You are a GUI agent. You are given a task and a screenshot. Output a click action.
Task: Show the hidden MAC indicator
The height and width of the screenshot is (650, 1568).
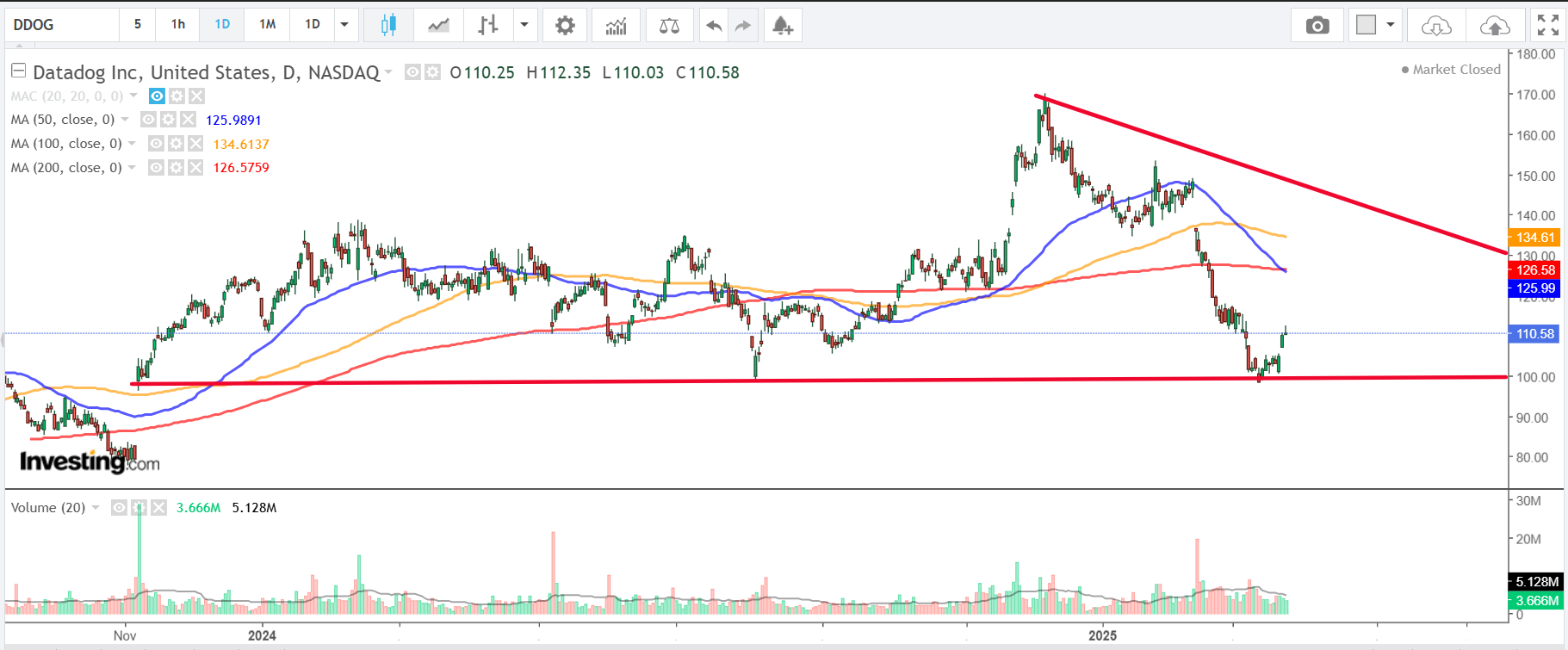coord(157,96)
